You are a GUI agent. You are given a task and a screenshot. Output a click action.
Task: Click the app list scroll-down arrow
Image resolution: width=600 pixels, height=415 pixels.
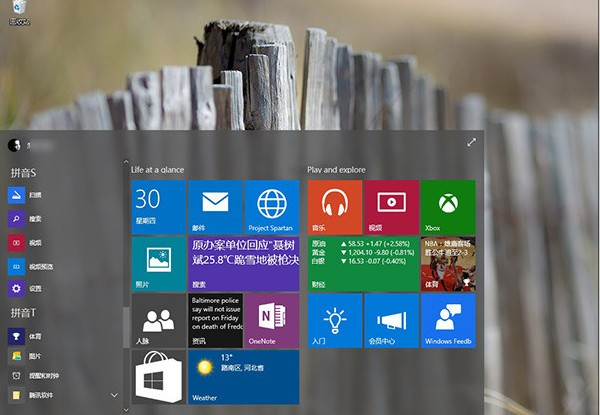tap(126, 410)
